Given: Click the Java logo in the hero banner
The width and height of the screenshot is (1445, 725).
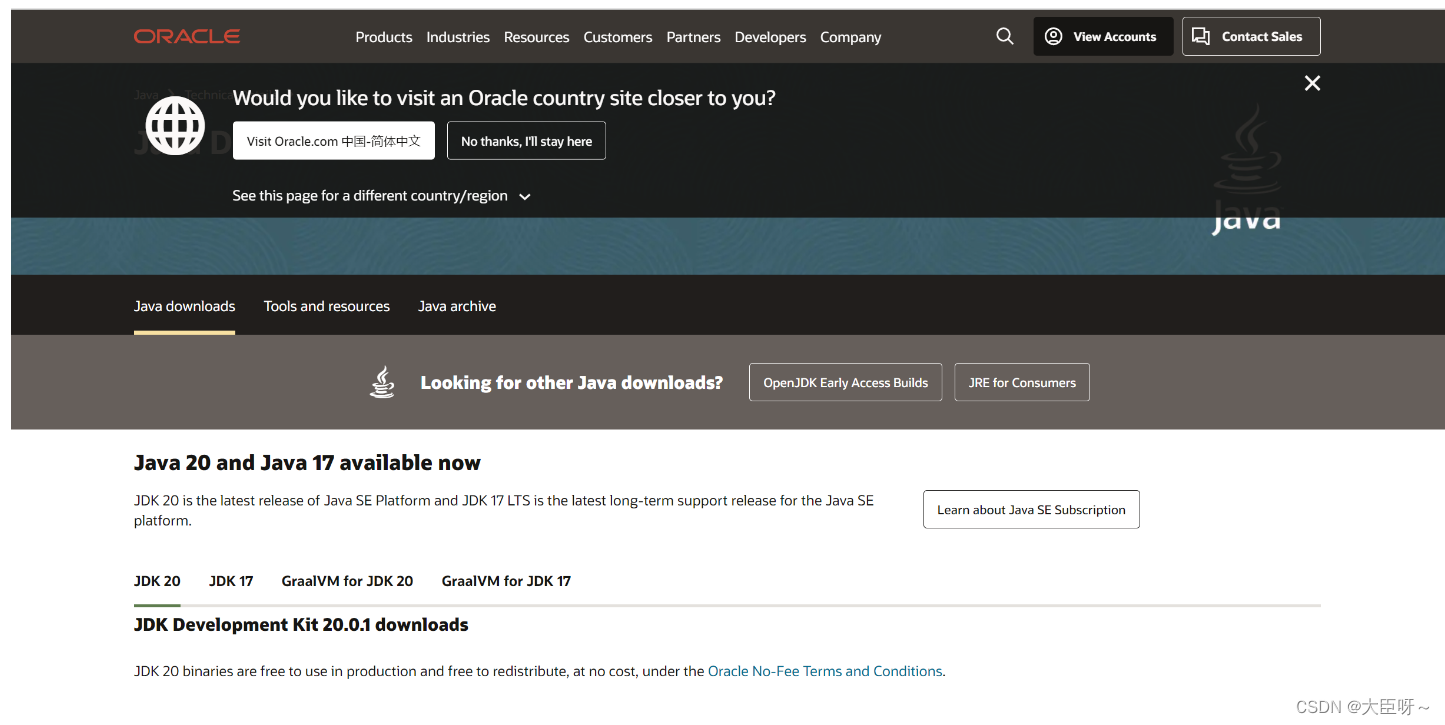Looking at the screenshot, I should [1246, 170].
